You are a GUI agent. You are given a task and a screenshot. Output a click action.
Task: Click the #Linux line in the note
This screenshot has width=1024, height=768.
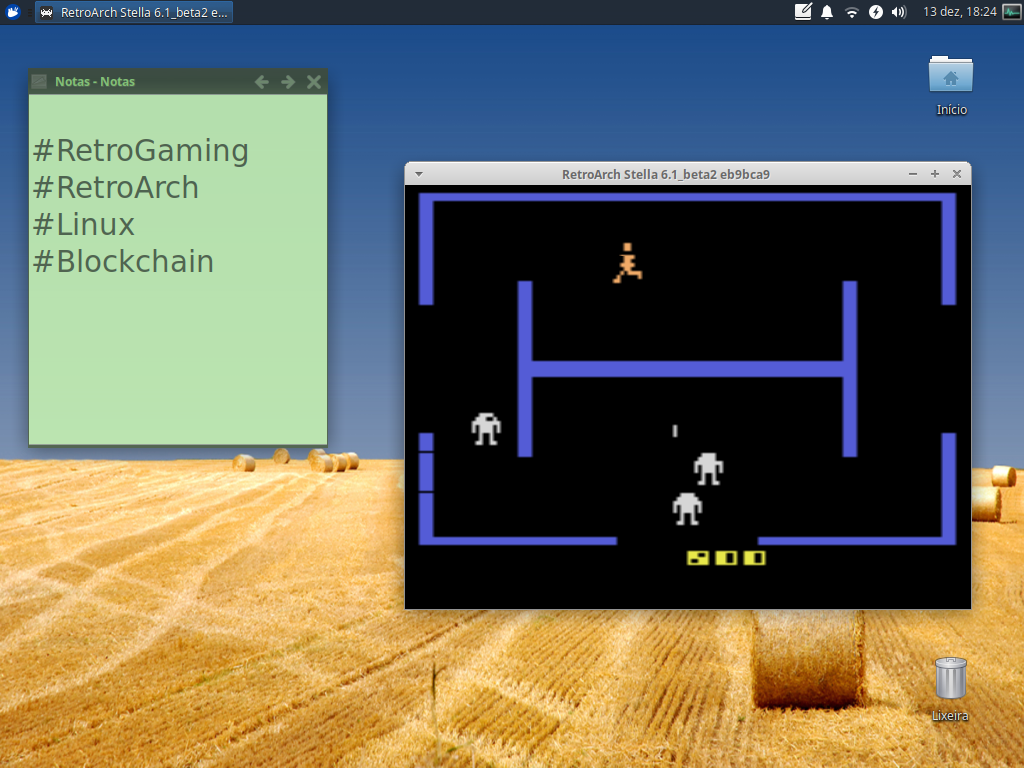84,225
